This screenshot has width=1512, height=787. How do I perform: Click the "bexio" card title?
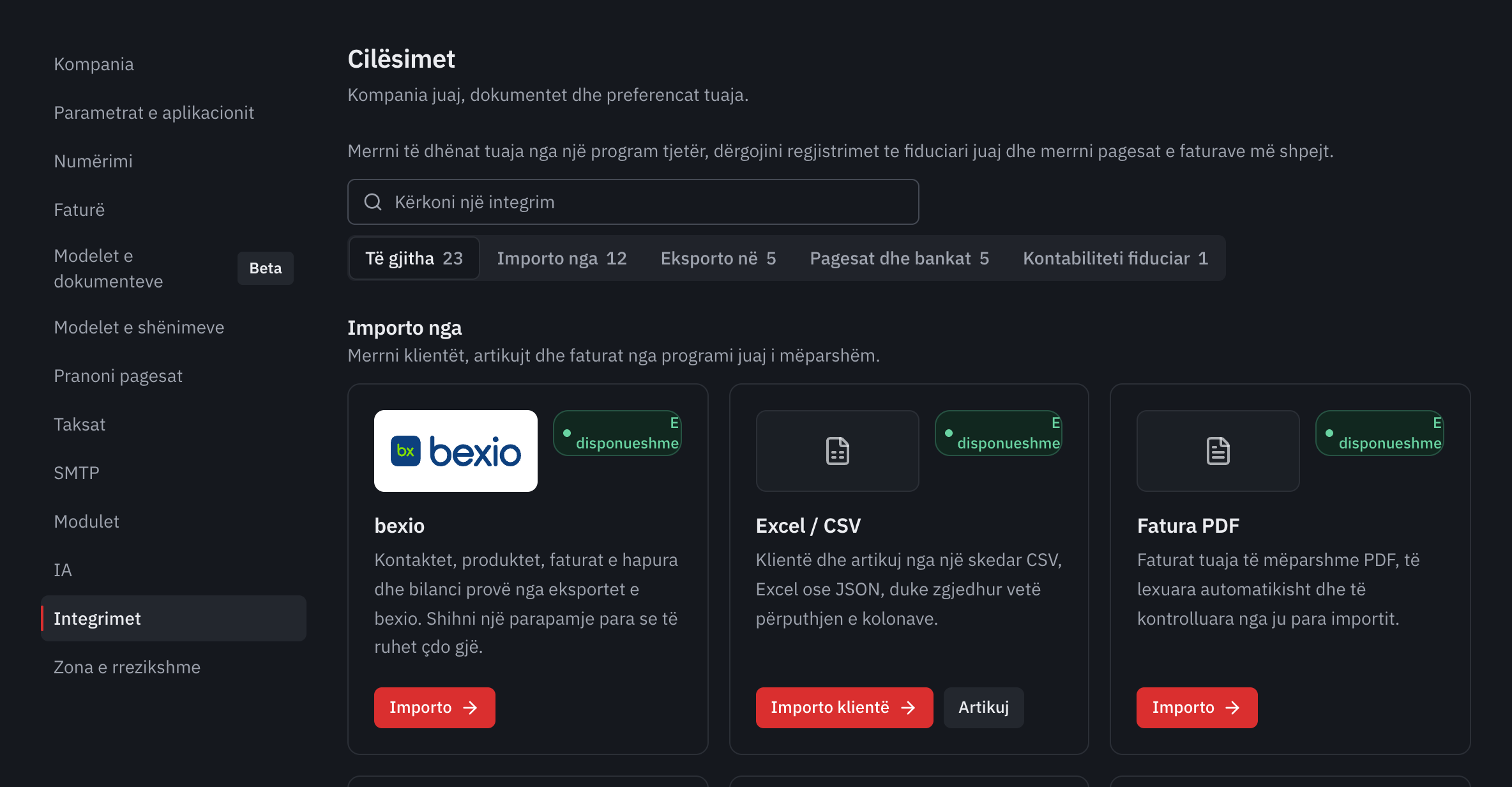click(x=400, y=526)
